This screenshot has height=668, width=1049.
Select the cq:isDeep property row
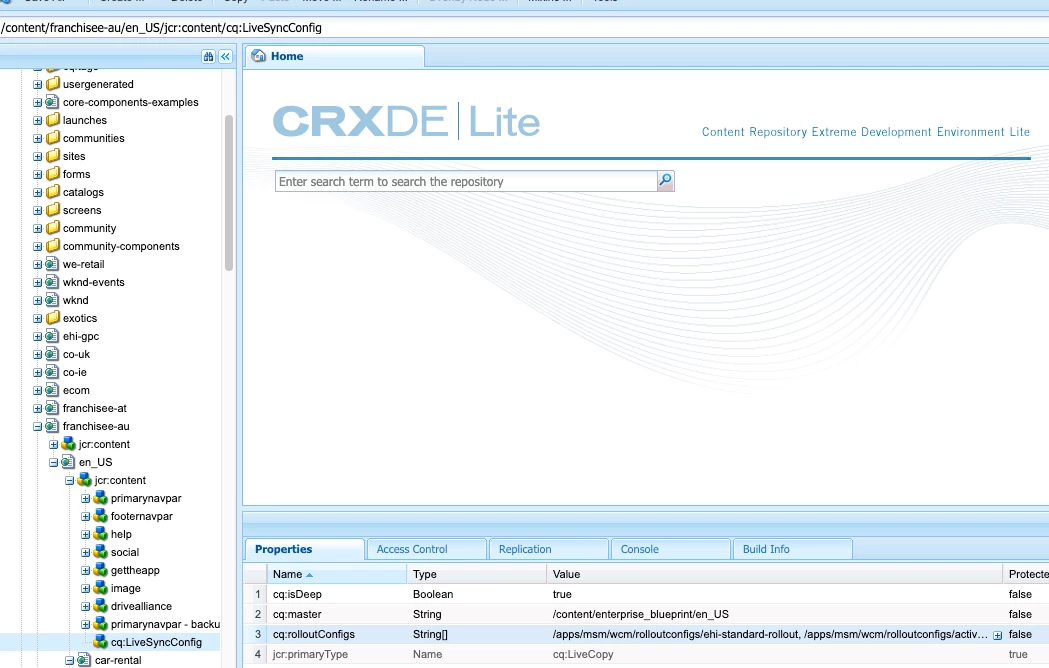point(646,594)
